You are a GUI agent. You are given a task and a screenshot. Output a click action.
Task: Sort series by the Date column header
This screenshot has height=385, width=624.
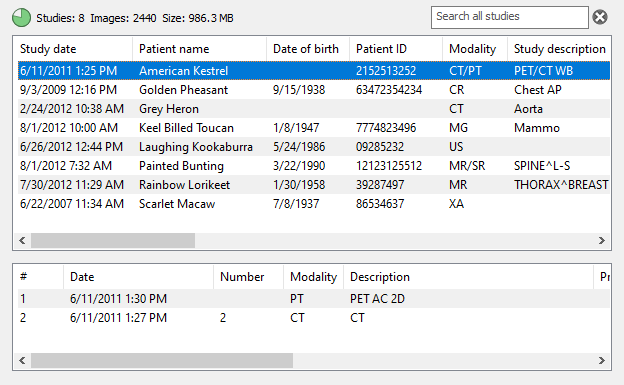tap(138, 277)
